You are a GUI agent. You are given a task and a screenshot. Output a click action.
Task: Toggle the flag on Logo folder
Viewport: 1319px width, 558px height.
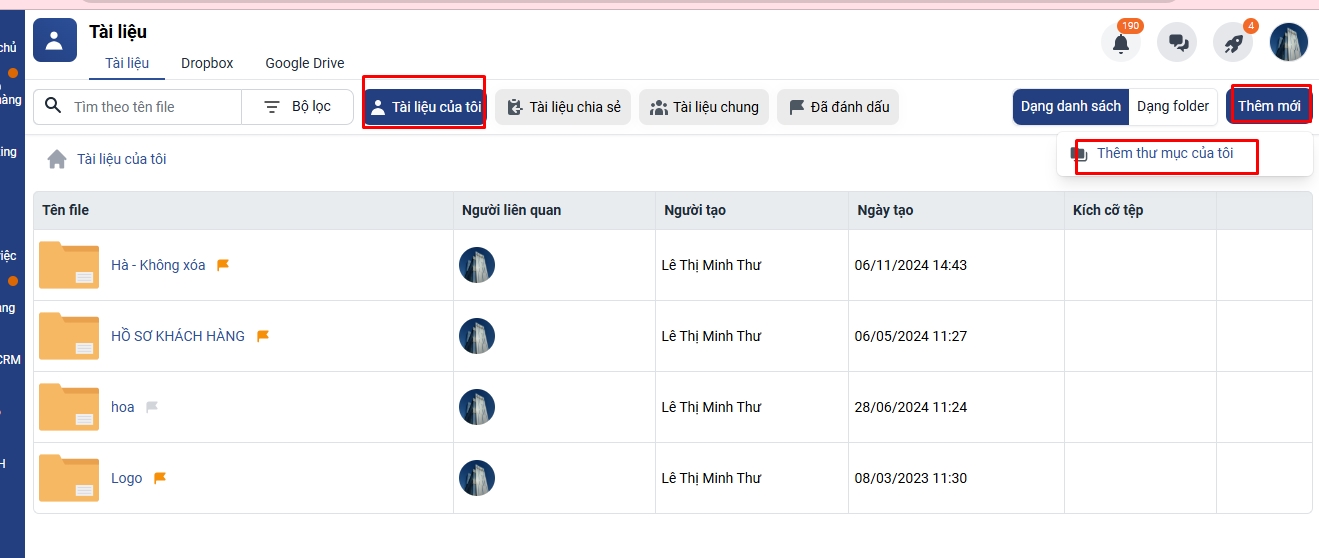pos(160,478)
